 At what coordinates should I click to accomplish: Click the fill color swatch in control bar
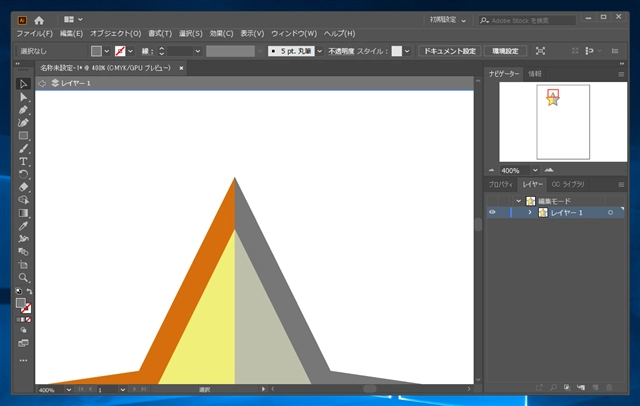tap(96, 51)
